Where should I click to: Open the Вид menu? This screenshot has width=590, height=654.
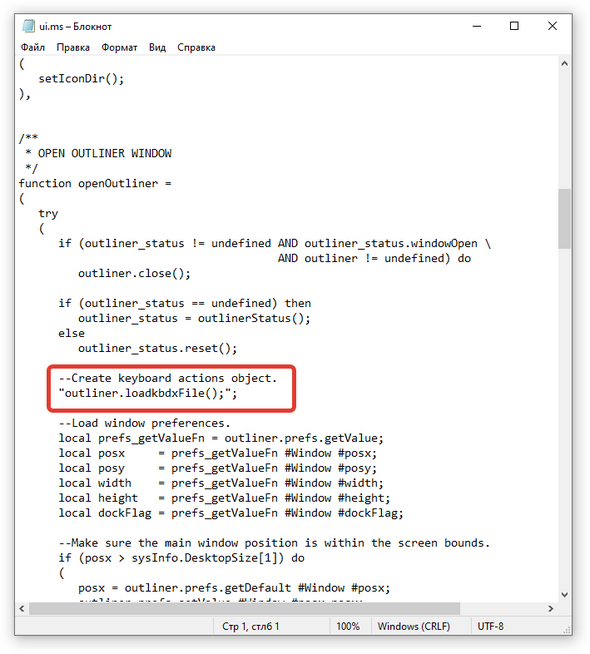coord(157,48)
